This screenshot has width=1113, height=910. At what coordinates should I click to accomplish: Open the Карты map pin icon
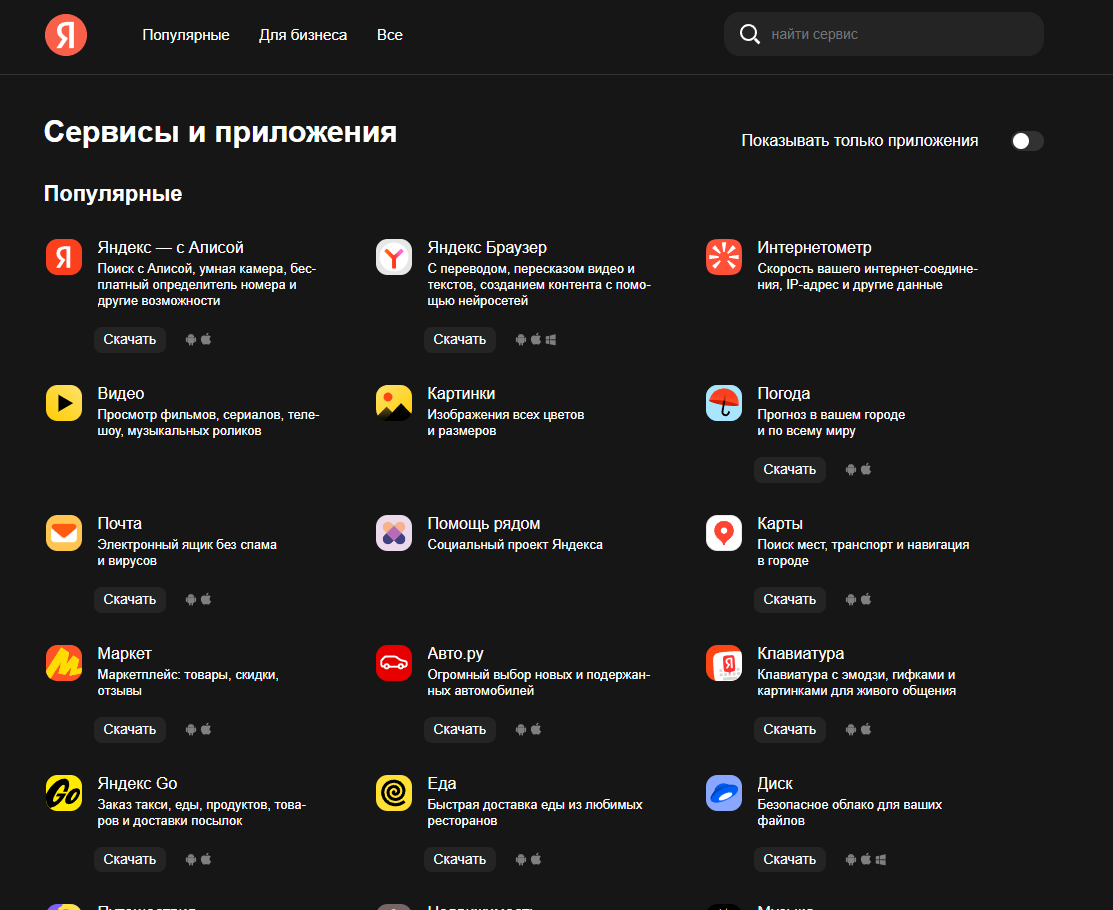tap(724, 533)
